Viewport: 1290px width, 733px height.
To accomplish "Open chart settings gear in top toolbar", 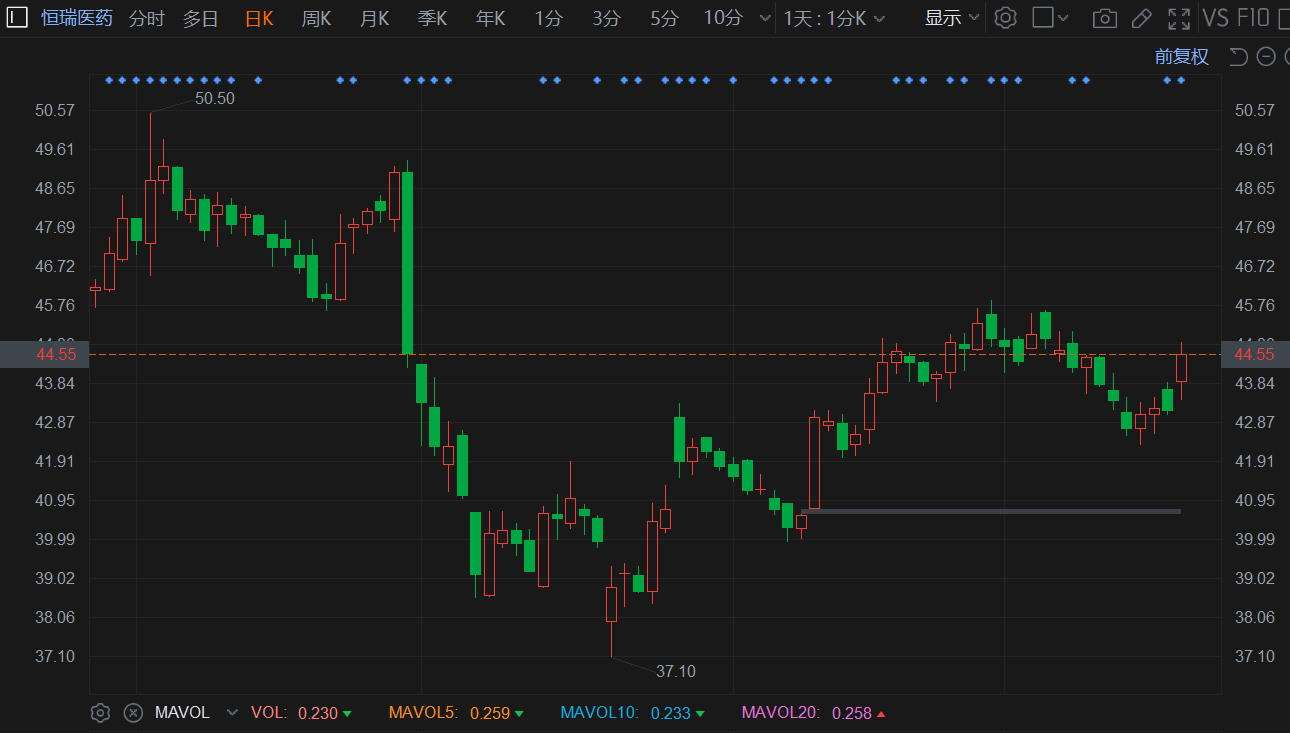I will pos(1005,18).
